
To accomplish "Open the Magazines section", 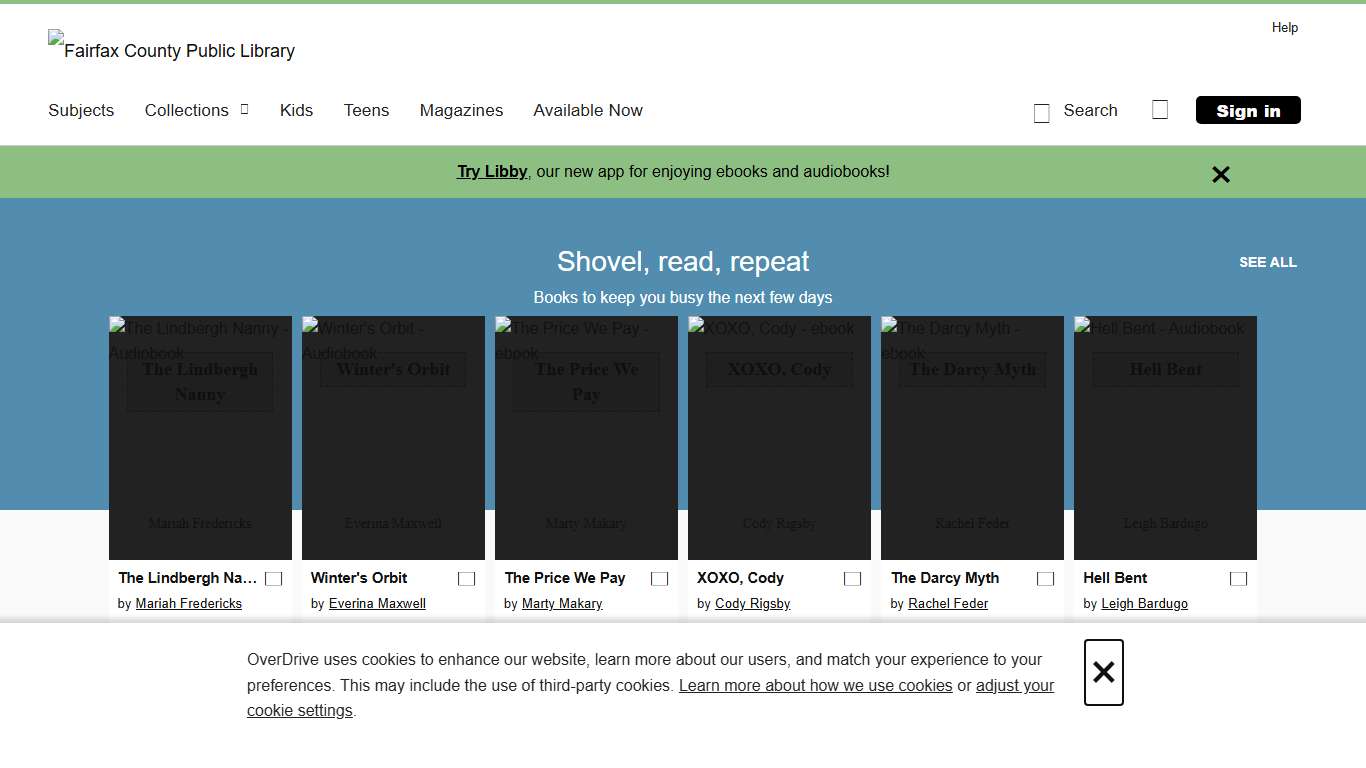I will click(x=461, y=110).
